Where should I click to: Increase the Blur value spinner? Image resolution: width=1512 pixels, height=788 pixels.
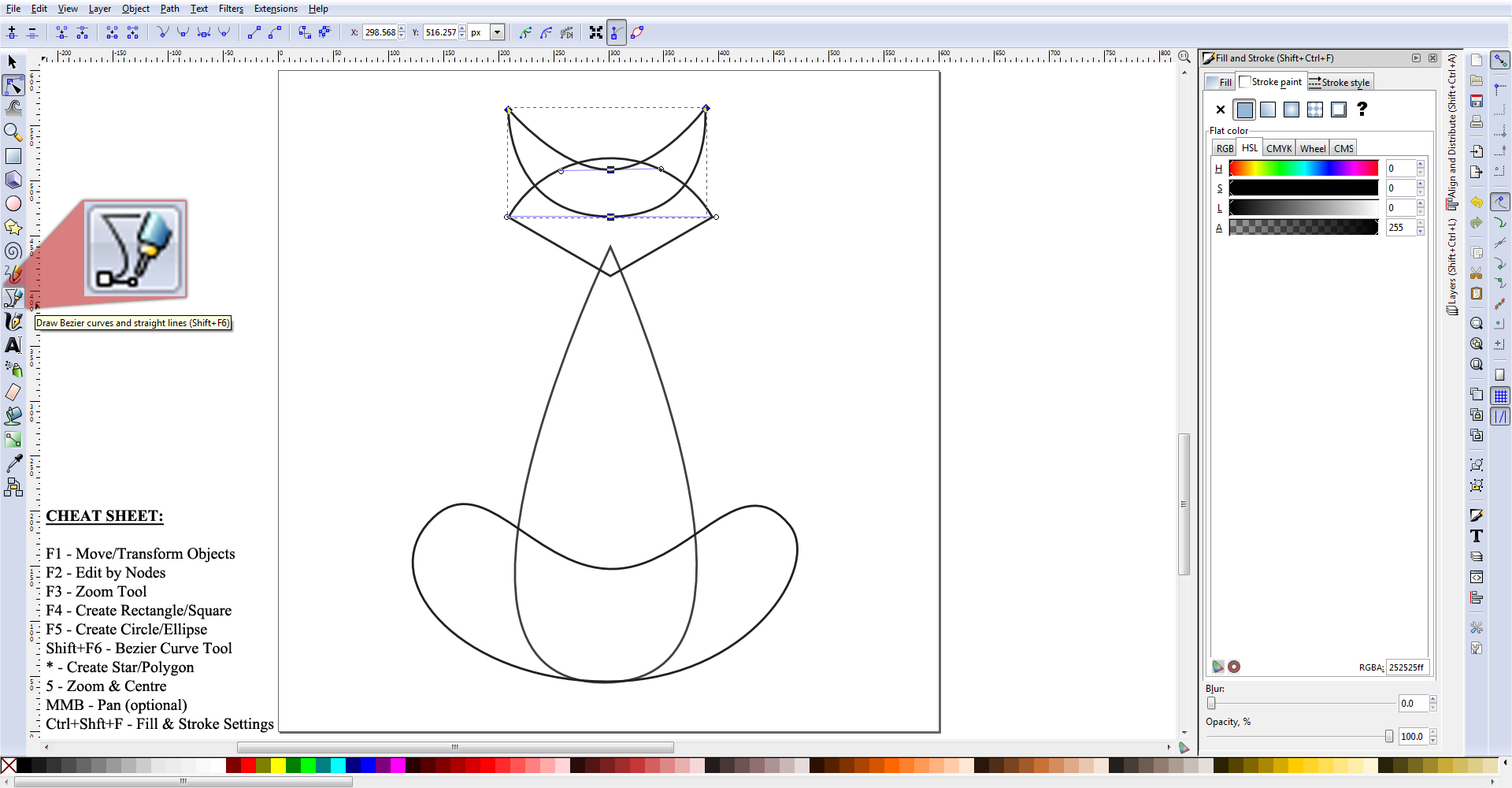1433,699
